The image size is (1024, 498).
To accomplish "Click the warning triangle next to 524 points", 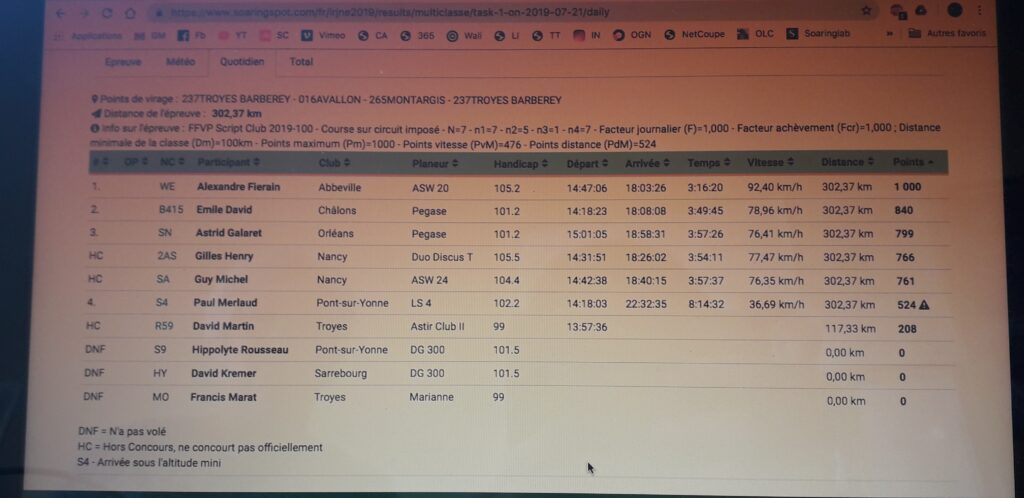I will pyautogui.click(x=925, y=305).
